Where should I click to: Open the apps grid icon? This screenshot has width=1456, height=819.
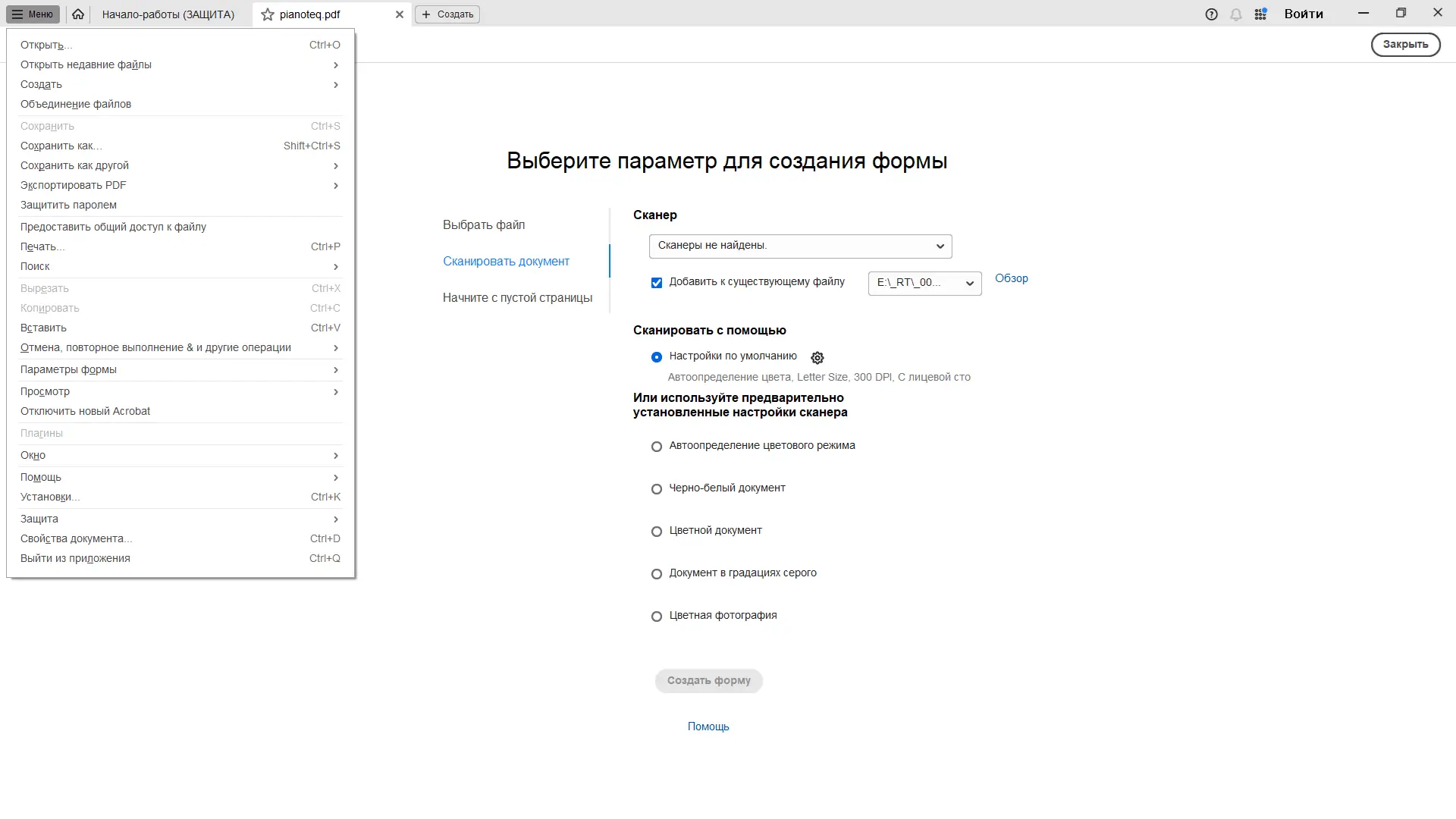(x=1260, y=14)
